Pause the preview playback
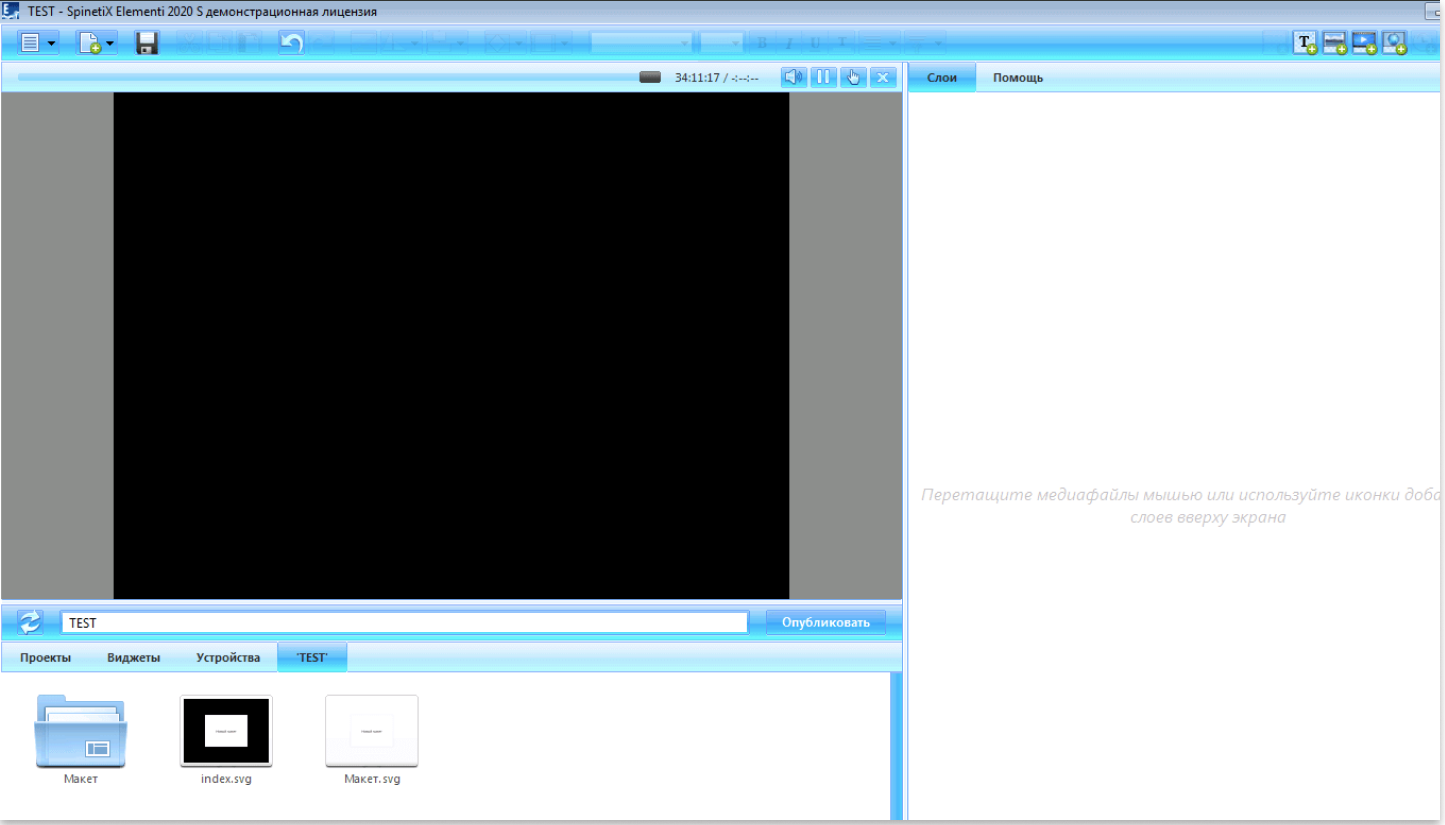1445x825 pixels. point(823,77)
